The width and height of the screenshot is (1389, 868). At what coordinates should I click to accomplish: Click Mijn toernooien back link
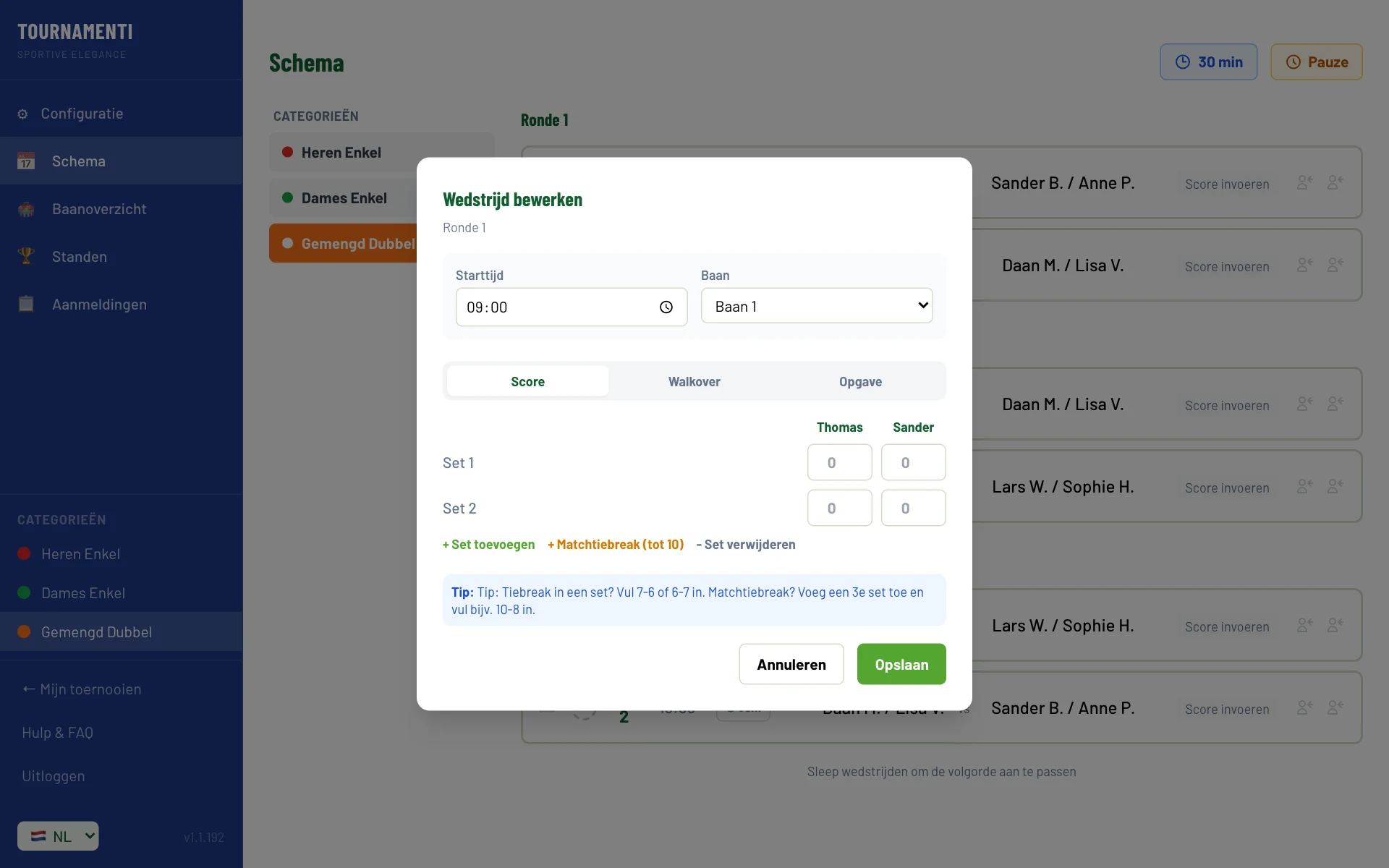82,689
